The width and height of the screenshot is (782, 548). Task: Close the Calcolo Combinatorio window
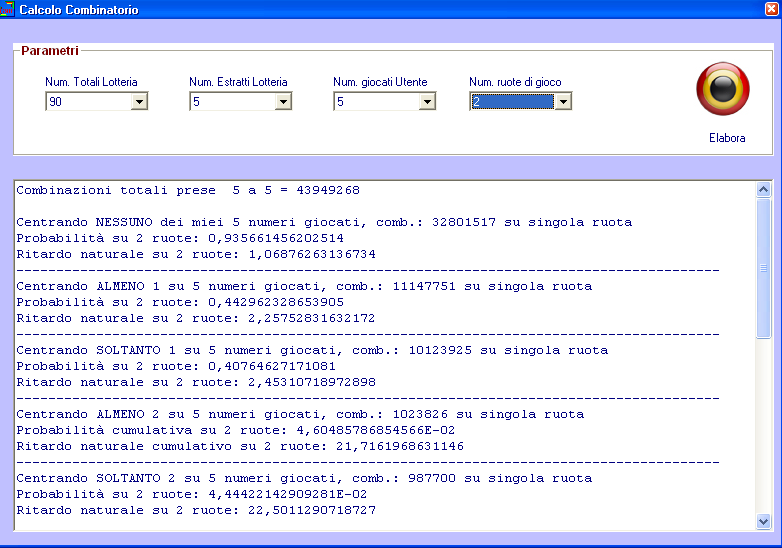coord(771,9)
